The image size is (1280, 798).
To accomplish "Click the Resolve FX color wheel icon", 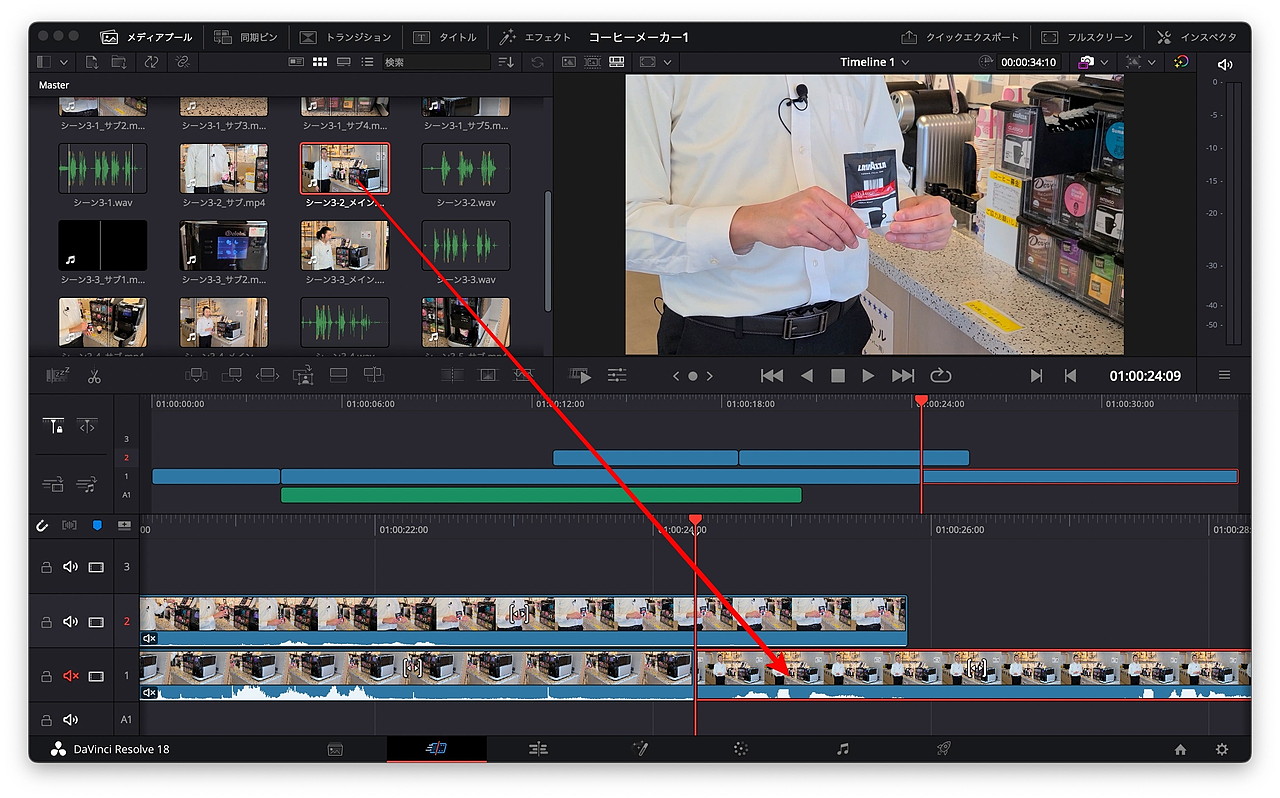I will pyautogui.click(x=1181, y=62).
